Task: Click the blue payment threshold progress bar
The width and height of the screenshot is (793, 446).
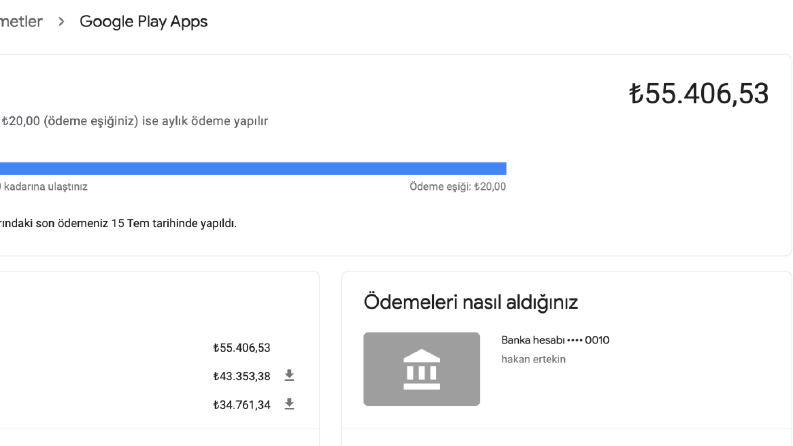Action: pyautogui.click(x=253, y=168)
